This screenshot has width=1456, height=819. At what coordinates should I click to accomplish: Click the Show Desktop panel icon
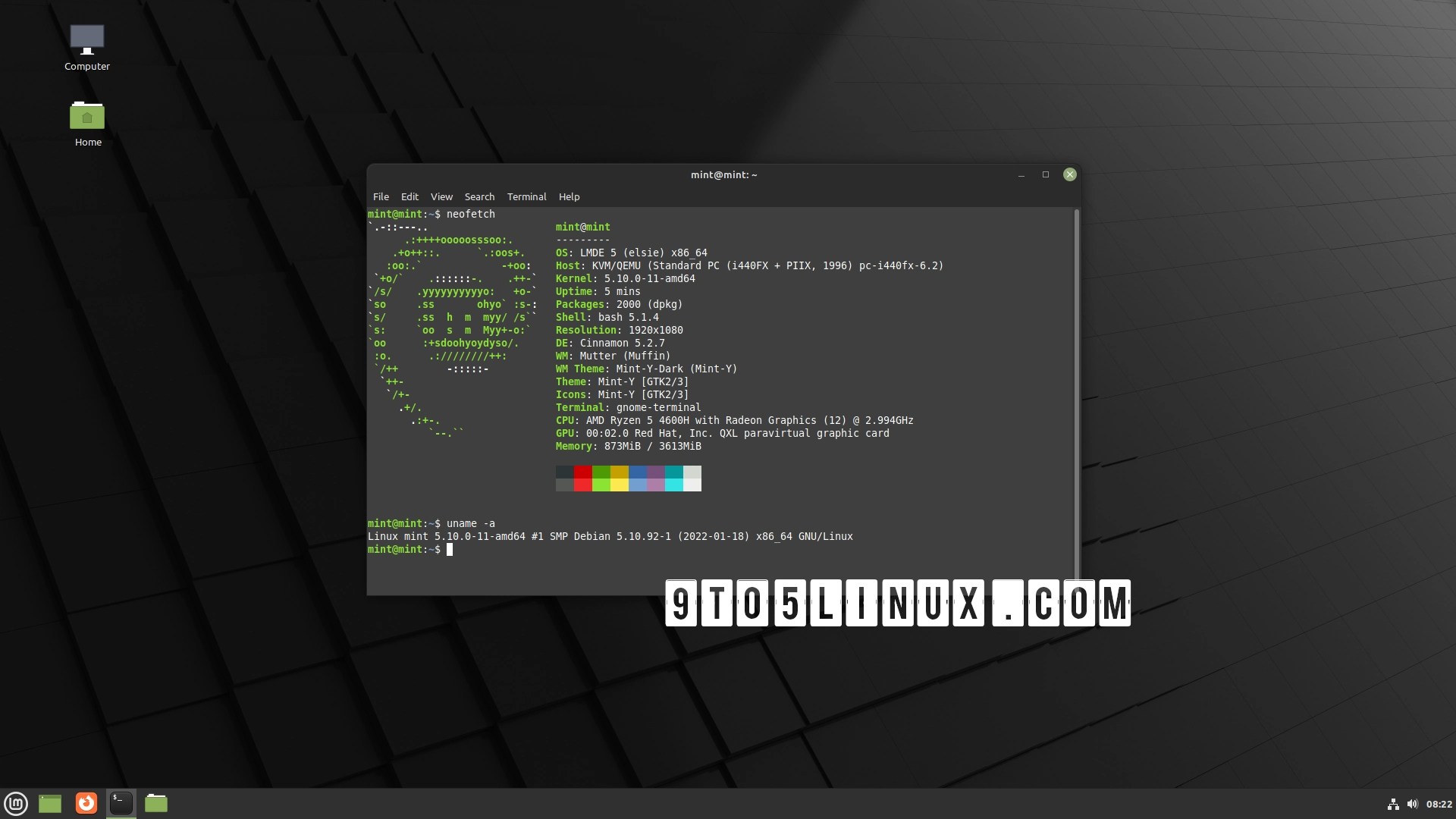pos(50,803)
